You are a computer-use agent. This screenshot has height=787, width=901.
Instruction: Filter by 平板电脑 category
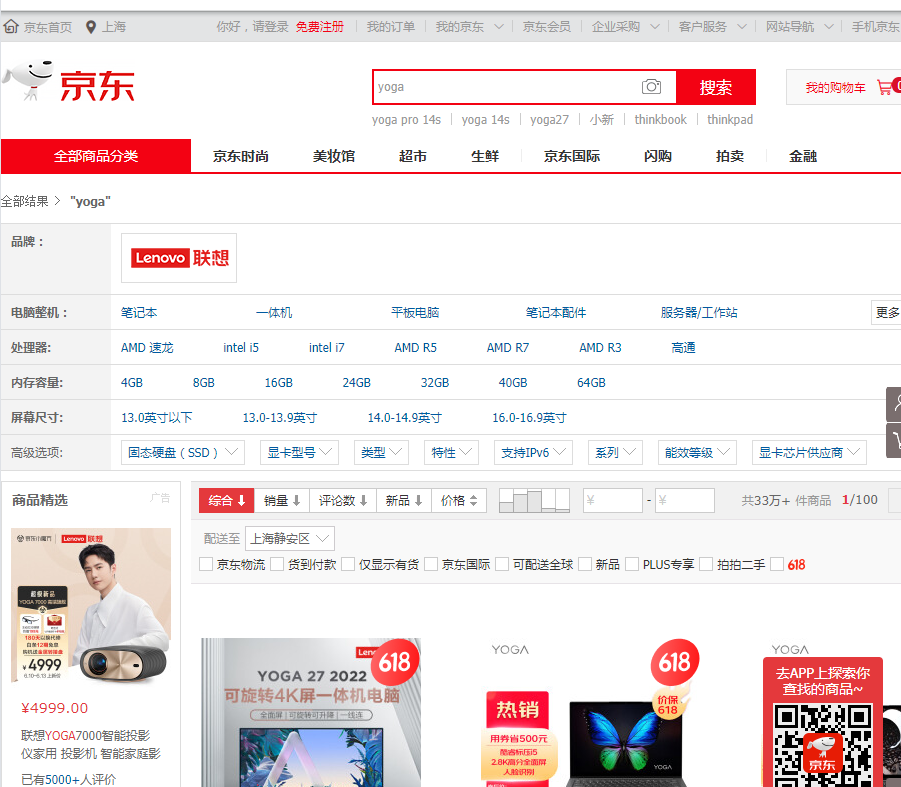(x=415, y=313)
